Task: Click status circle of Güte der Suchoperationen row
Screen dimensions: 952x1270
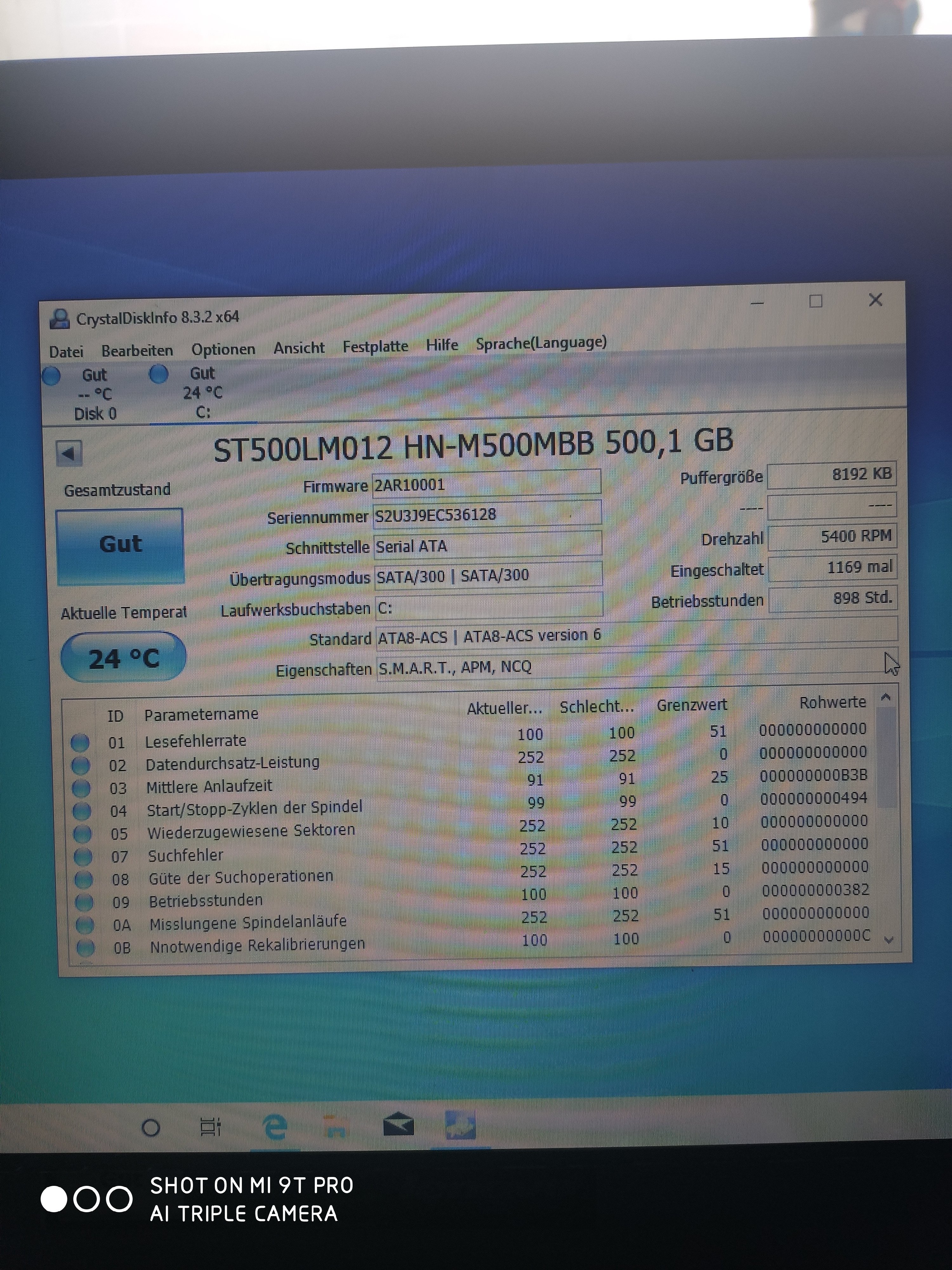Action: (x=84, y=879)
